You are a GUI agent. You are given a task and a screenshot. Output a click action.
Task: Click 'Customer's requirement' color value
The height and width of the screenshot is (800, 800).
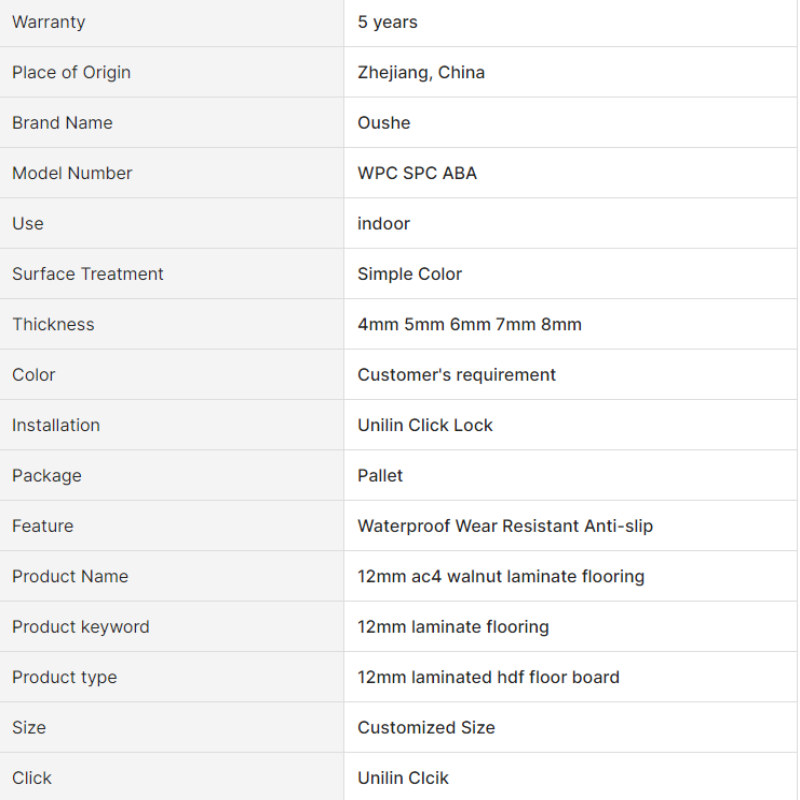coord(456,375)
